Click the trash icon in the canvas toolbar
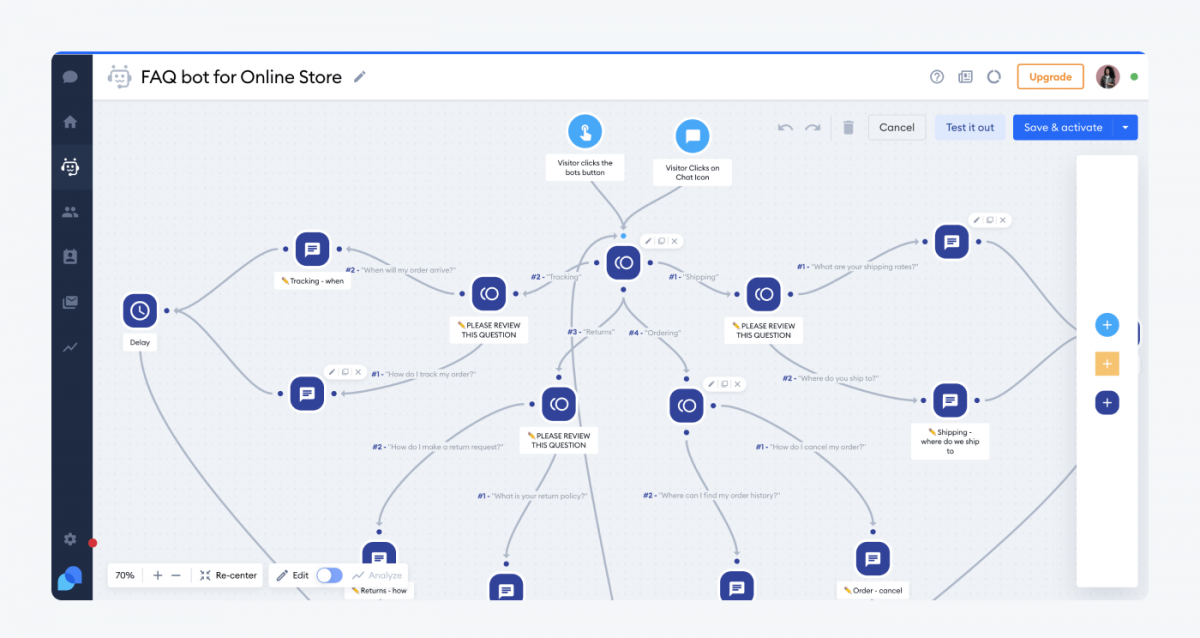Image resolution: width=1200 pixels, height=638 pixels. tap(847, 127)
